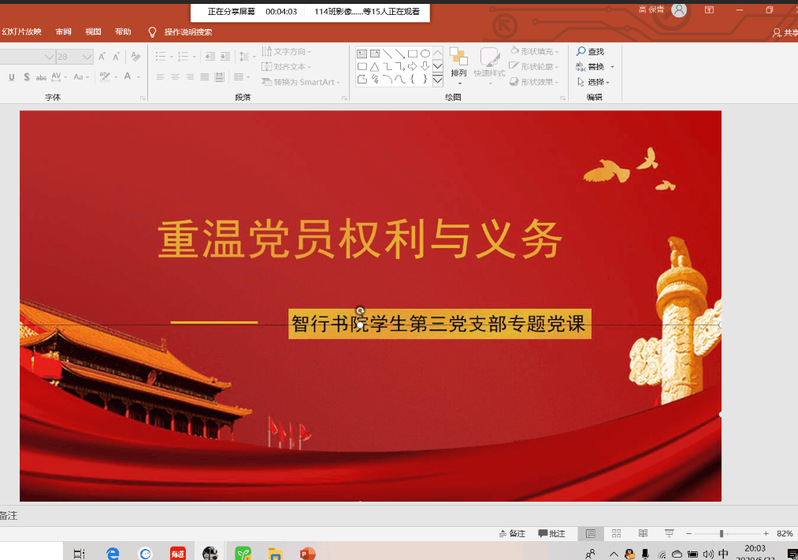798x560 pixels.
Task: Click Convert to SmartArt (转换为 SmartArt)
Action: (299, 82)
